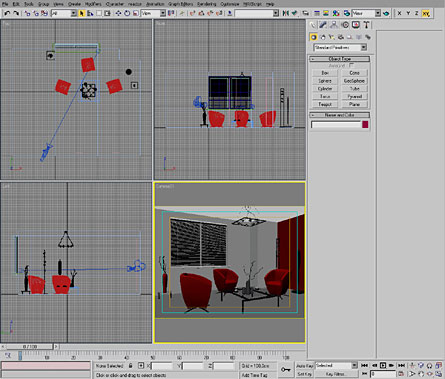Restrict transform to Z axis
Image resolution: width=445 pixels, height=379 pixels.
tap(417, 13)
